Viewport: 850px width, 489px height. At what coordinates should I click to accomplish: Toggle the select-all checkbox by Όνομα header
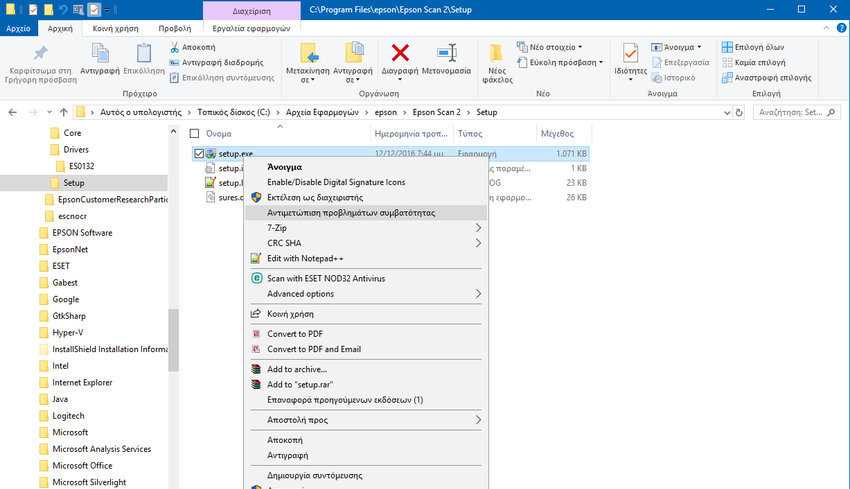coord(194,133)
